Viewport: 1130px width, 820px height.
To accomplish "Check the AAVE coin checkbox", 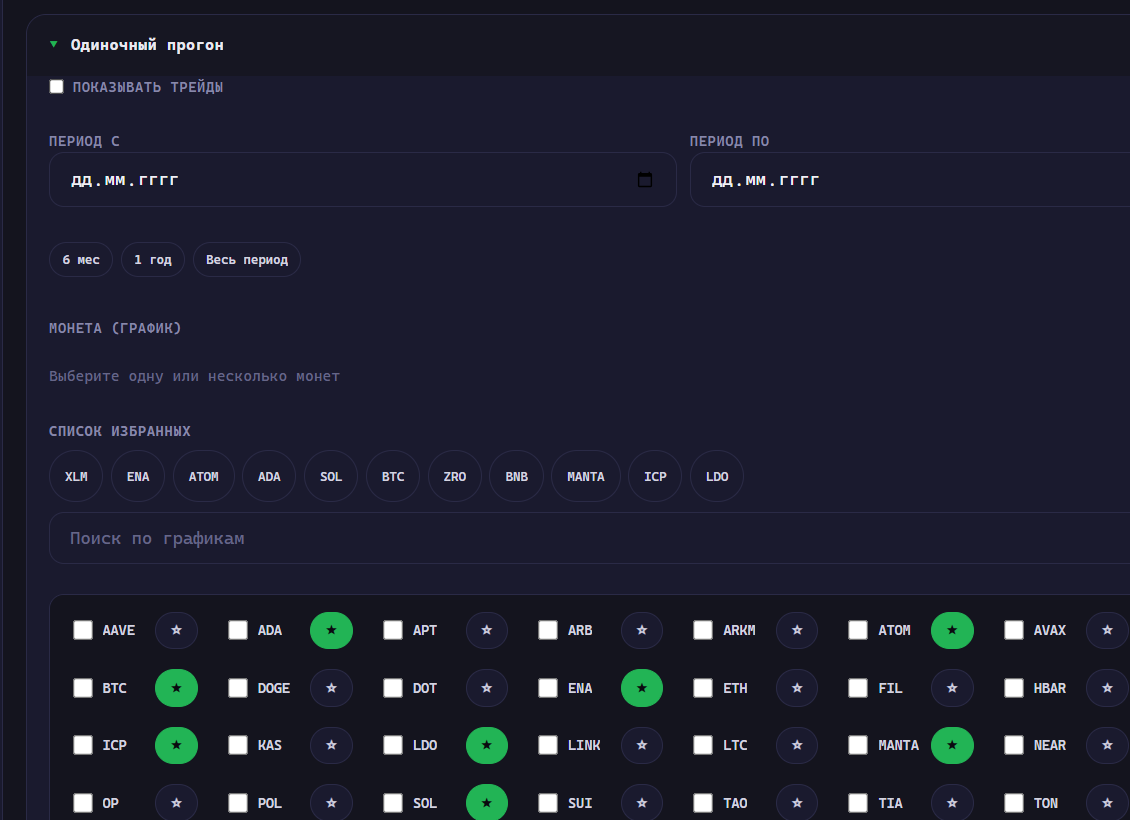I will pyautogui.click(x=83, y=630).
